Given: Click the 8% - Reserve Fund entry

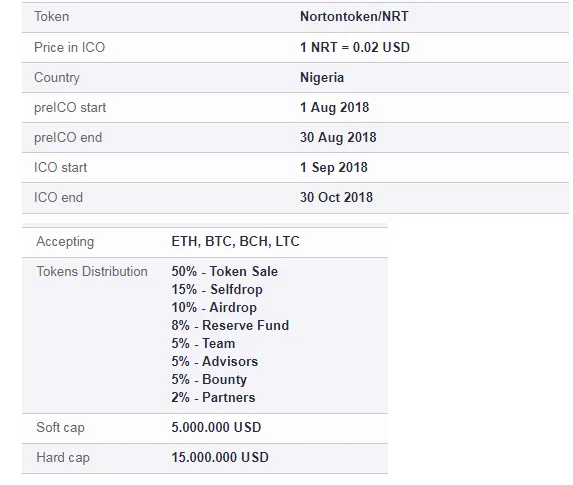Looking at the screenshot, I should 230,325.
